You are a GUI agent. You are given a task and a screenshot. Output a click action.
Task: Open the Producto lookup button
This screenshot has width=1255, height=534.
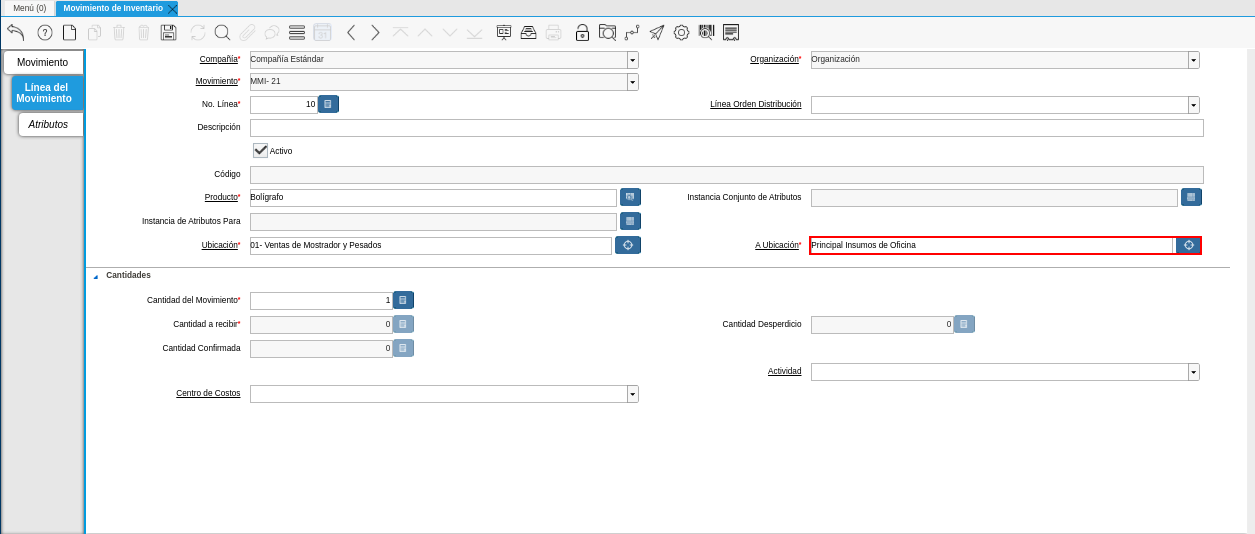pyautogui.click(x=630, y=197)
